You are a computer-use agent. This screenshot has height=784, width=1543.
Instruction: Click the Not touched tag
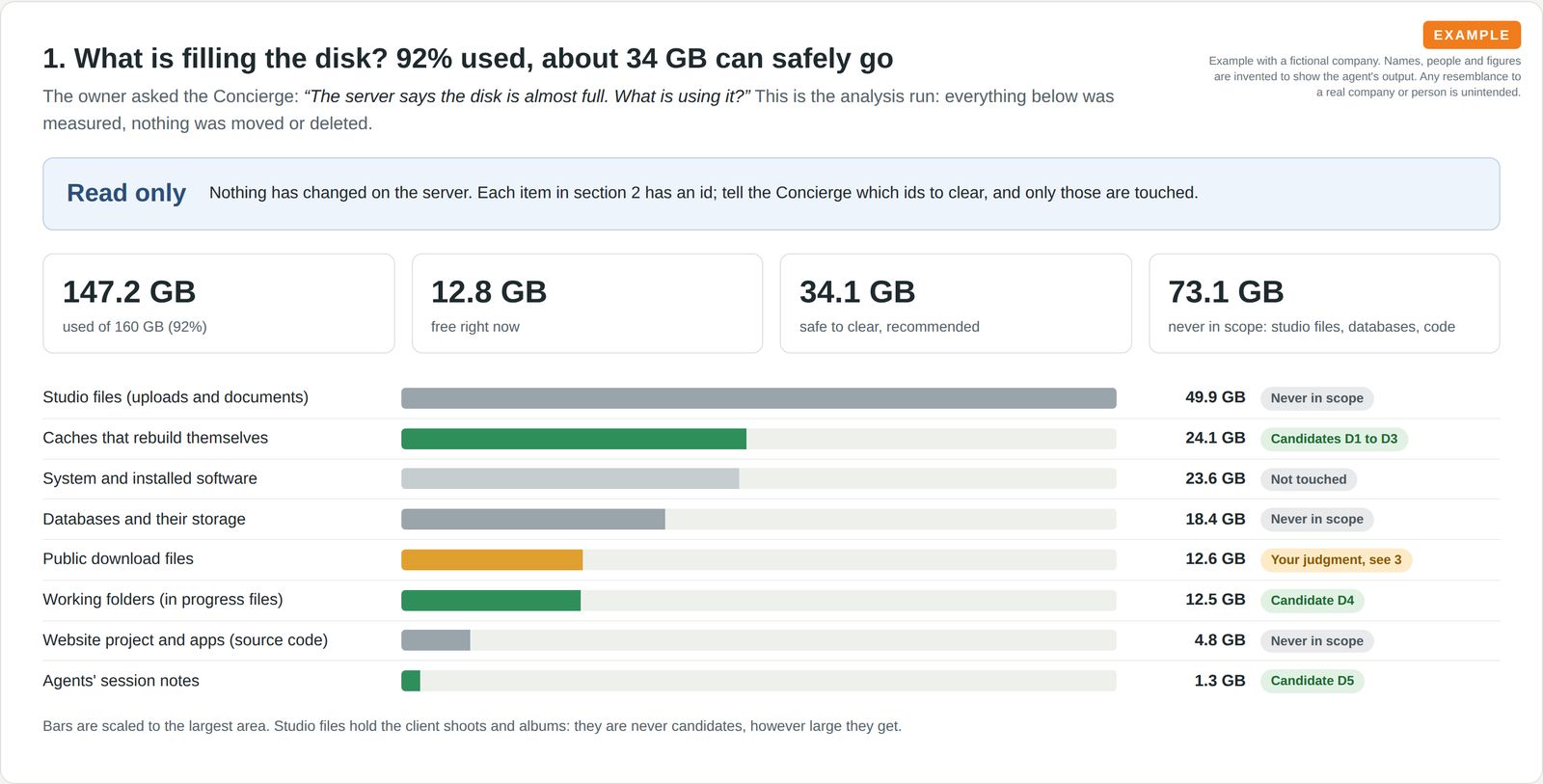click(1308, 479)
